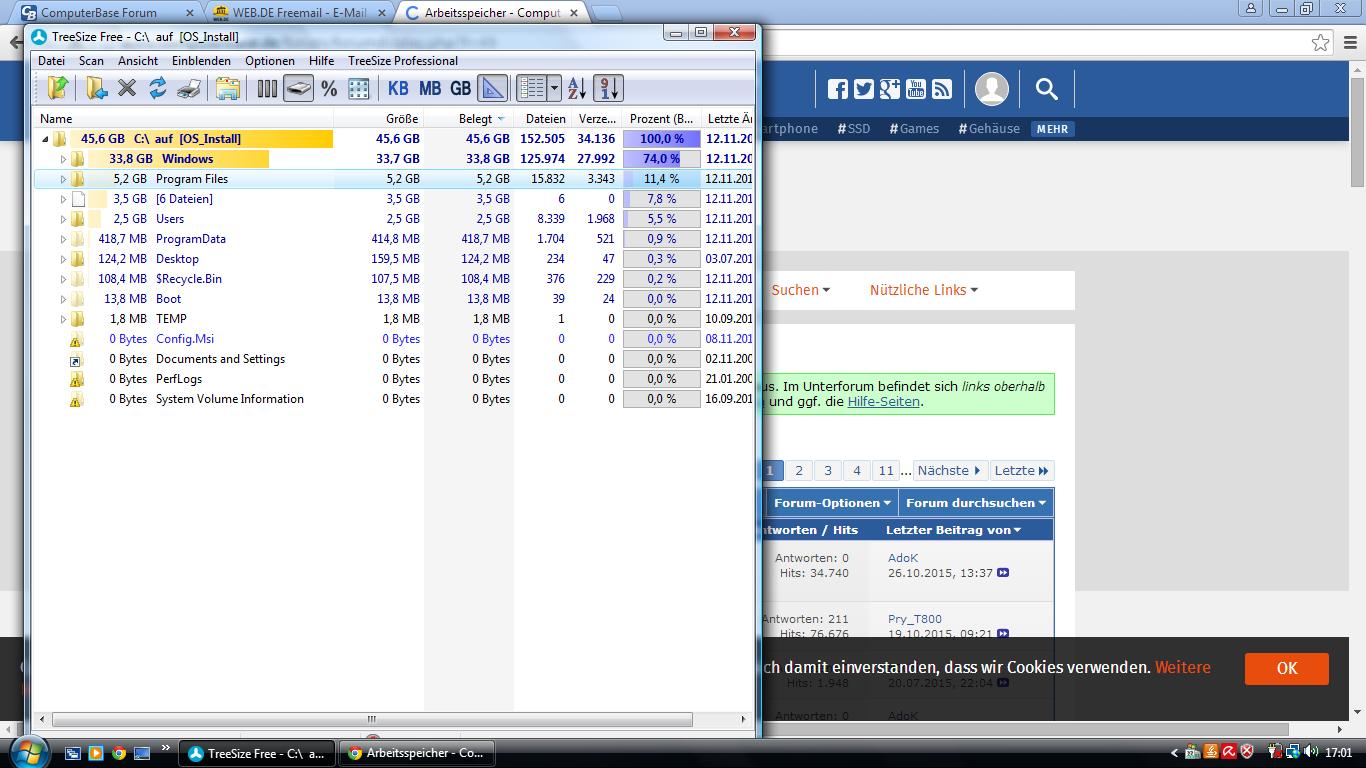The image size is (1366, 768).
Task: Toggle the details columns view icon
Action: [532, 88]
